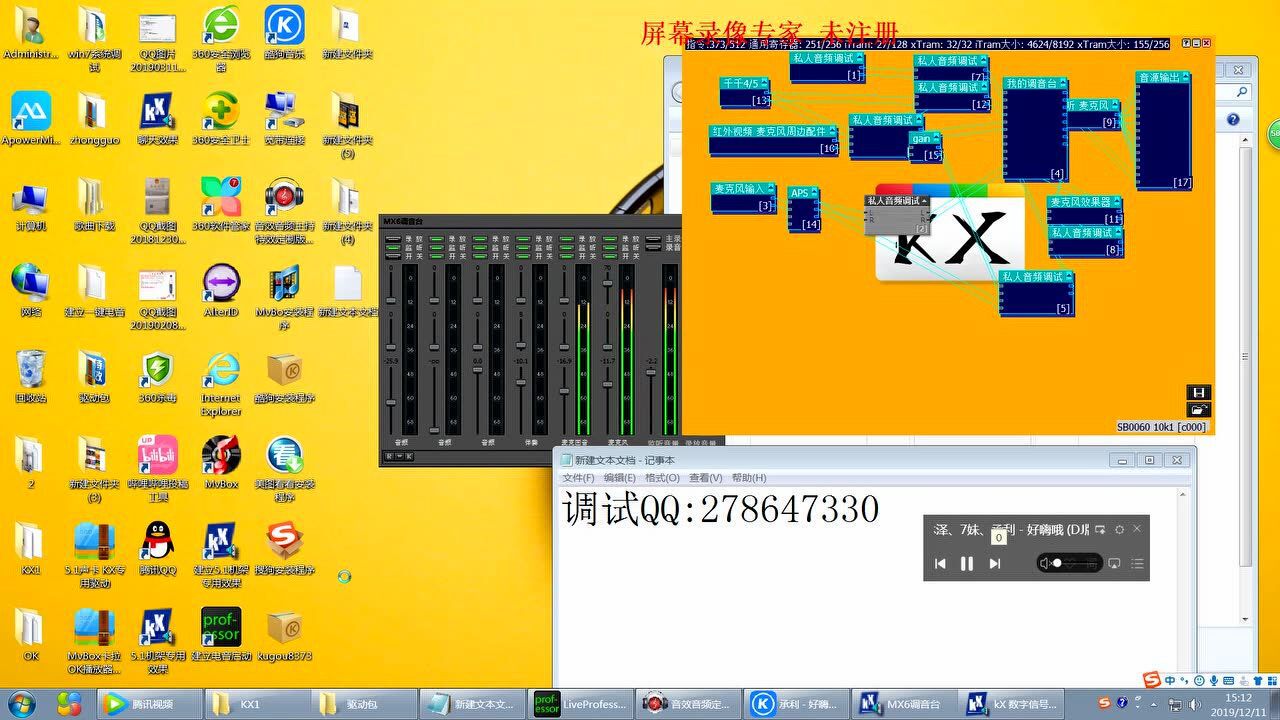The image size is (1280, 720).
Task: Open 哔哩哔哩投稿工具 desktop icon
Action: [x=157, y=469]
